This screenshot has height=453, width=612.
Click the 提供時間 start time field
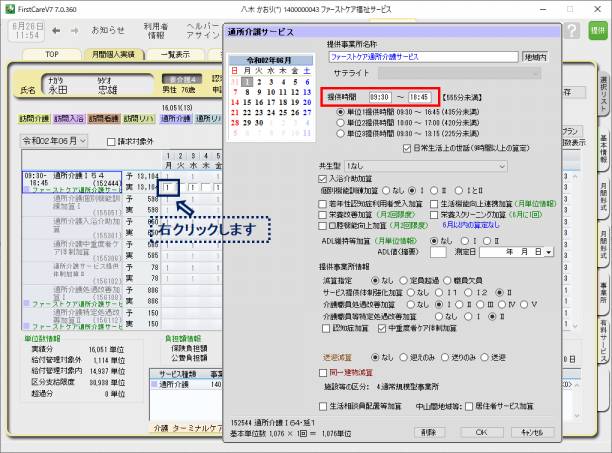coord(381,97)
